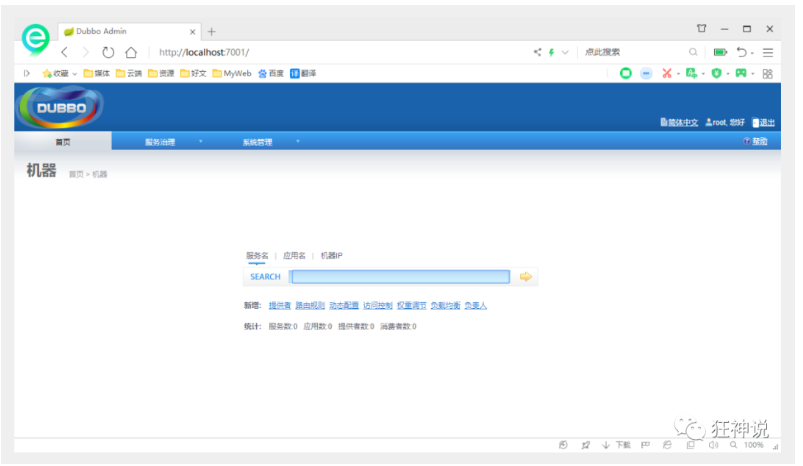
Task: Open the 路由规则 link
Action: tap(310, 305)
